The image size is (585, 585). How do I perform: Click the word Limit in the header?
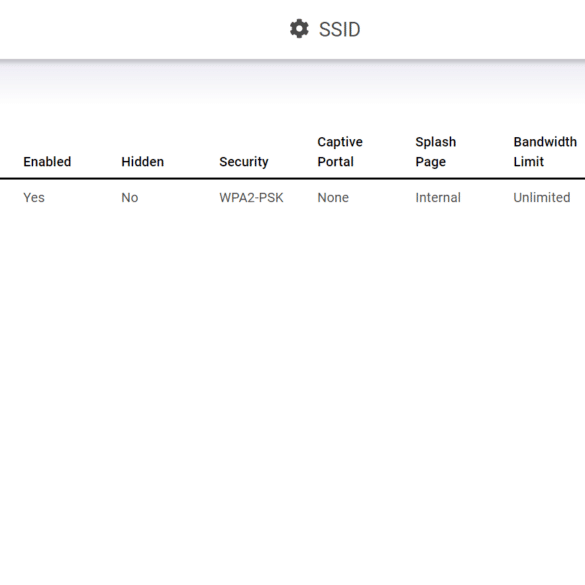click(529, 162)
